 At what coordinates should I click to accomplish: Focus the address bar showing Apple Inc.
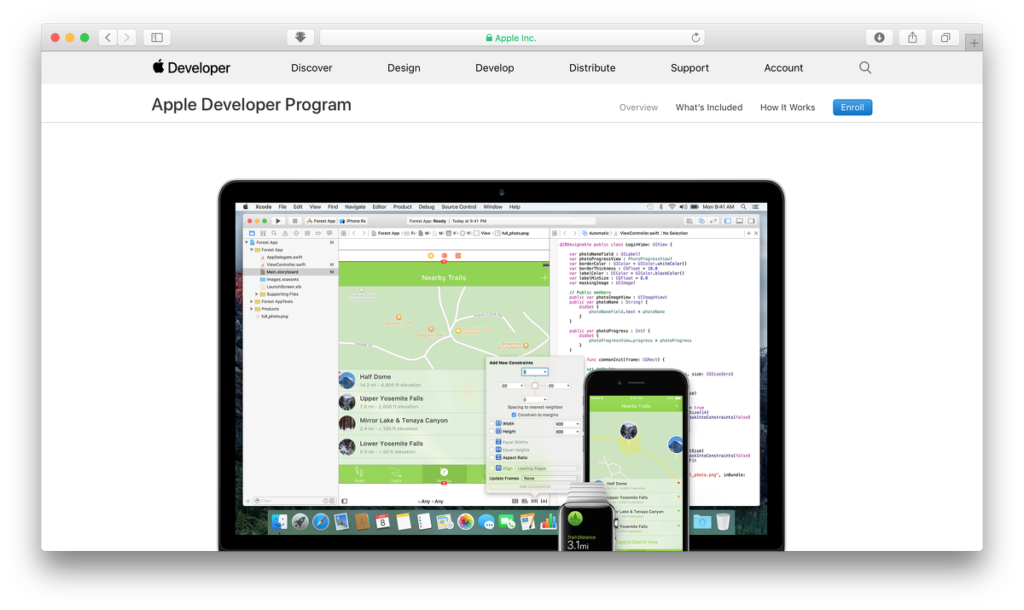[x=511, y=38]
